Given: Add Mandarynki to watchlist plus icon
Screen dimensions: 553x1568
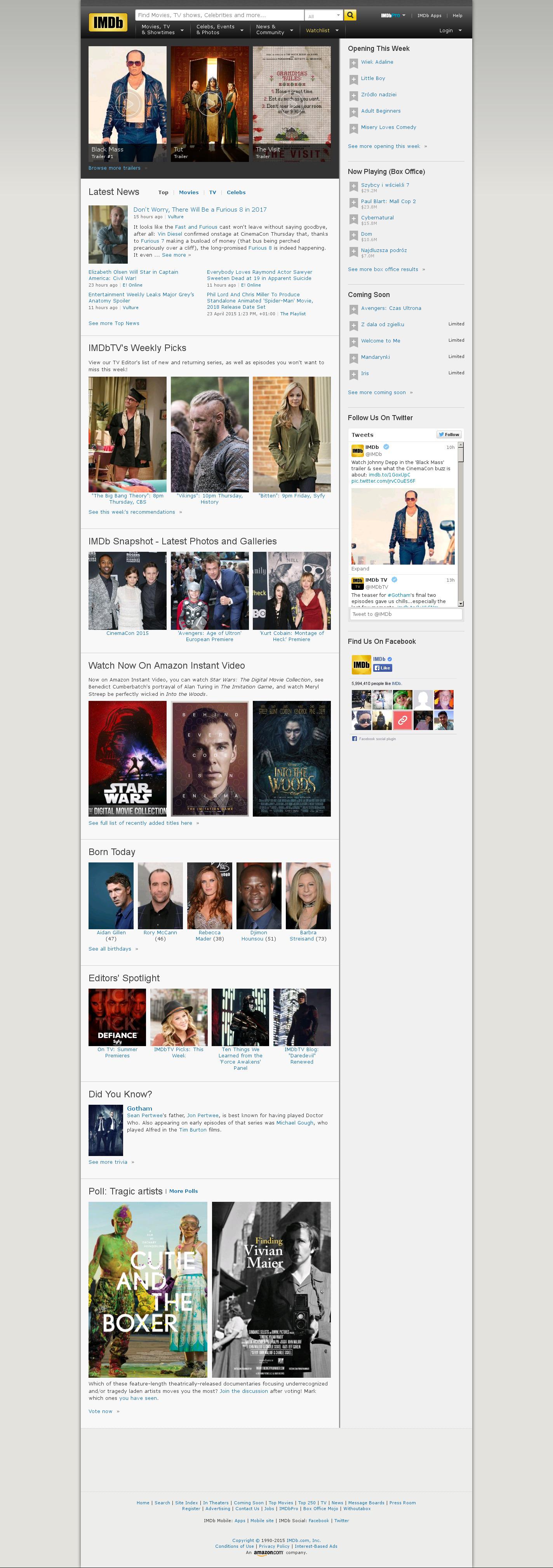Looking at the screenshot, I should tap(353, 358).
